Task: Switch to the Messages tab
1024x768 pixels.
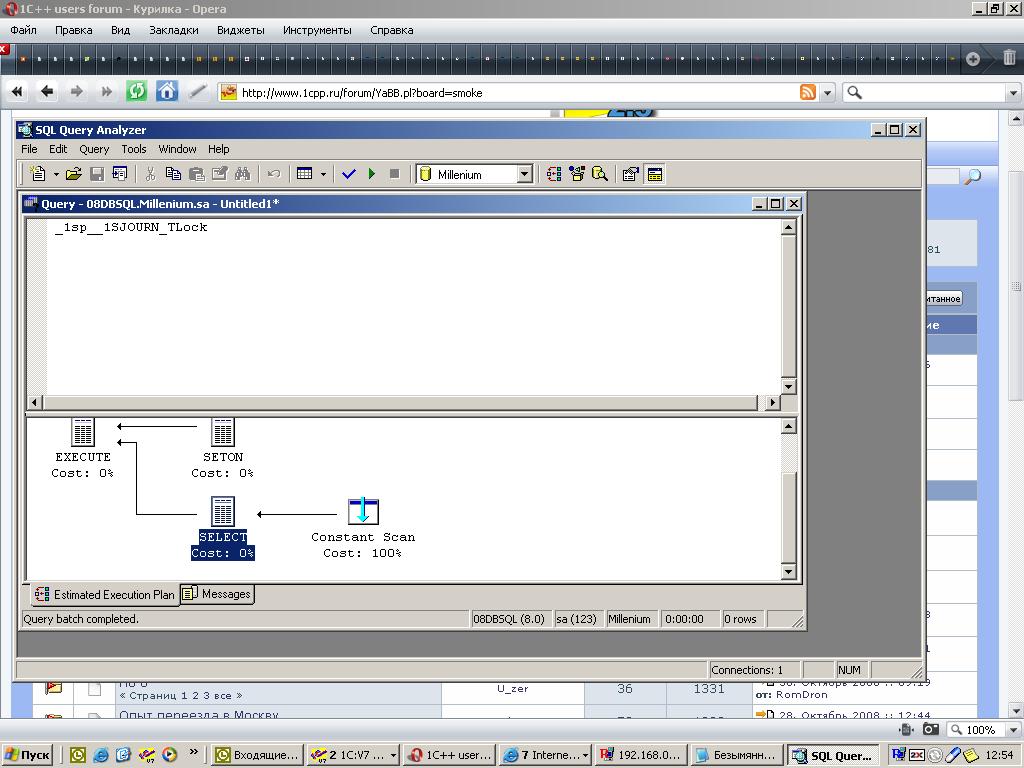Action: tap(218, 594)
